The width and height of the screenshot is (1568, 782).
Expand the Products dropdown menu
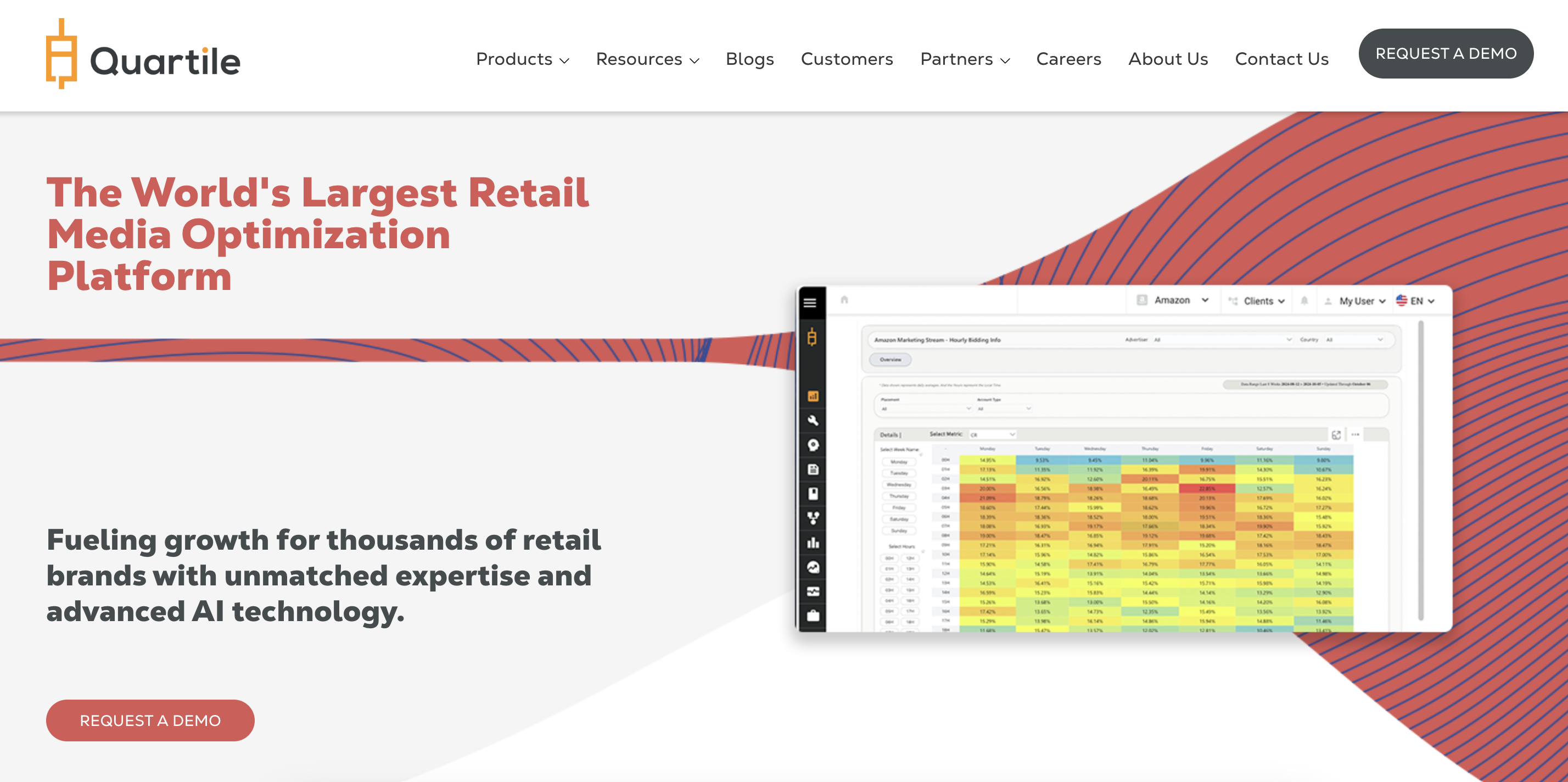click(522, 59)
